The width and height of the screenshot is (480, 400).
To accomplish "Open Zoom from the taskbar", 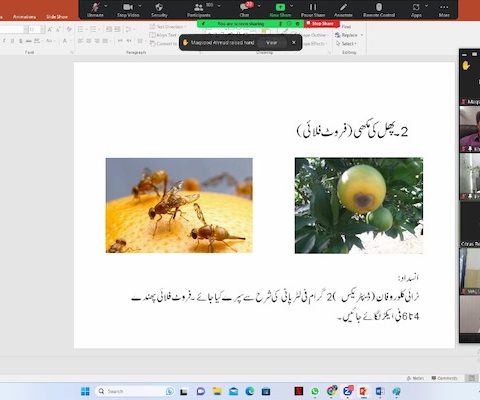I will 347,391.
